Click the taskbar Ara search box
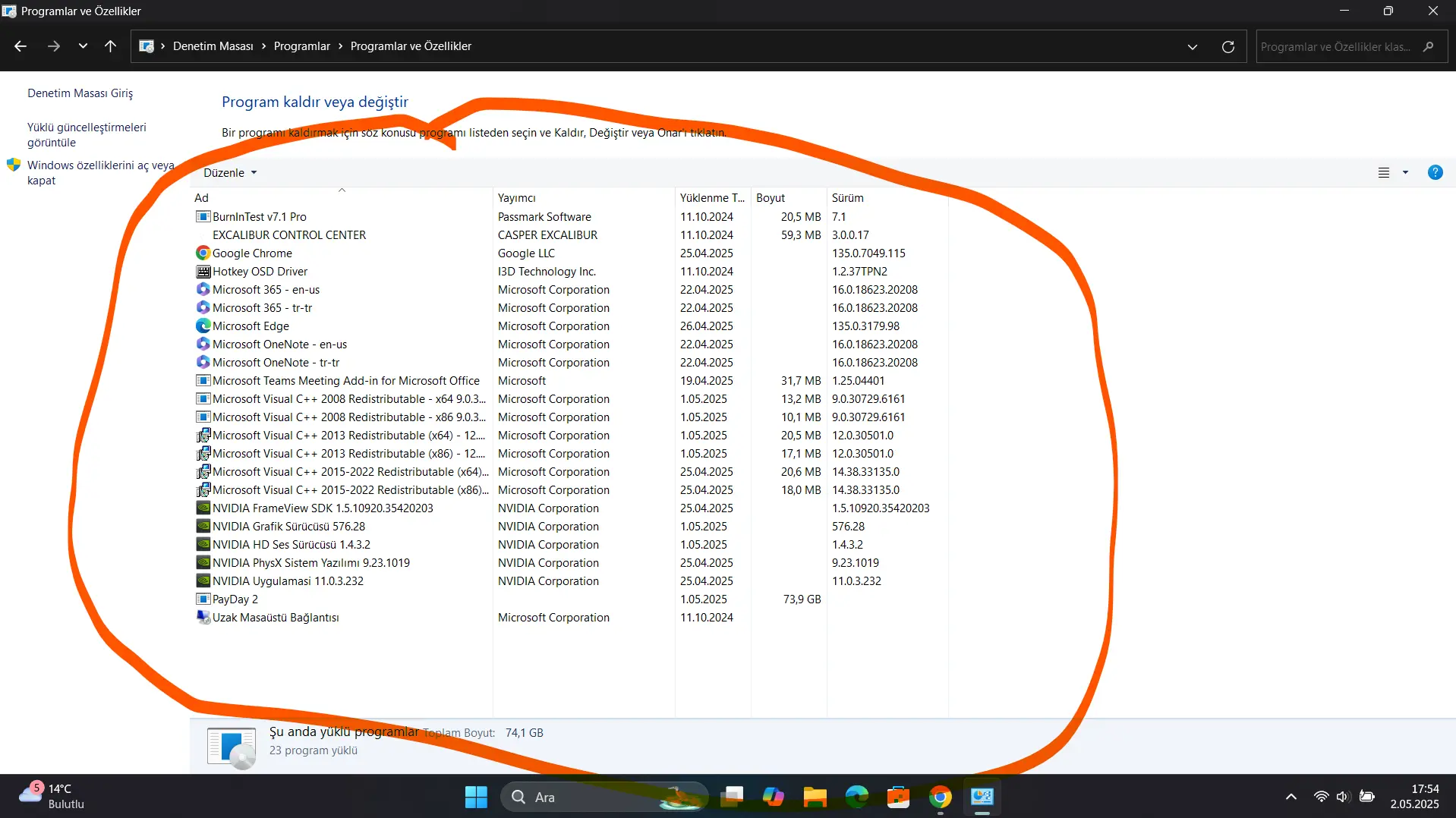This screenshot has height=818, width=1456. pyautogui.click(x=604, y=797)
